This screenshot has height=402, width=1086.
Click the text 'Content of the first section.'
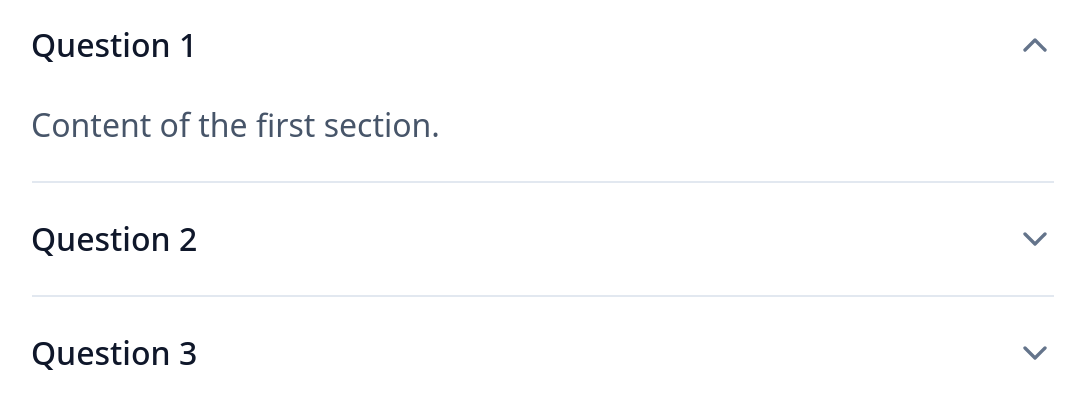click(x=235, y=126)
